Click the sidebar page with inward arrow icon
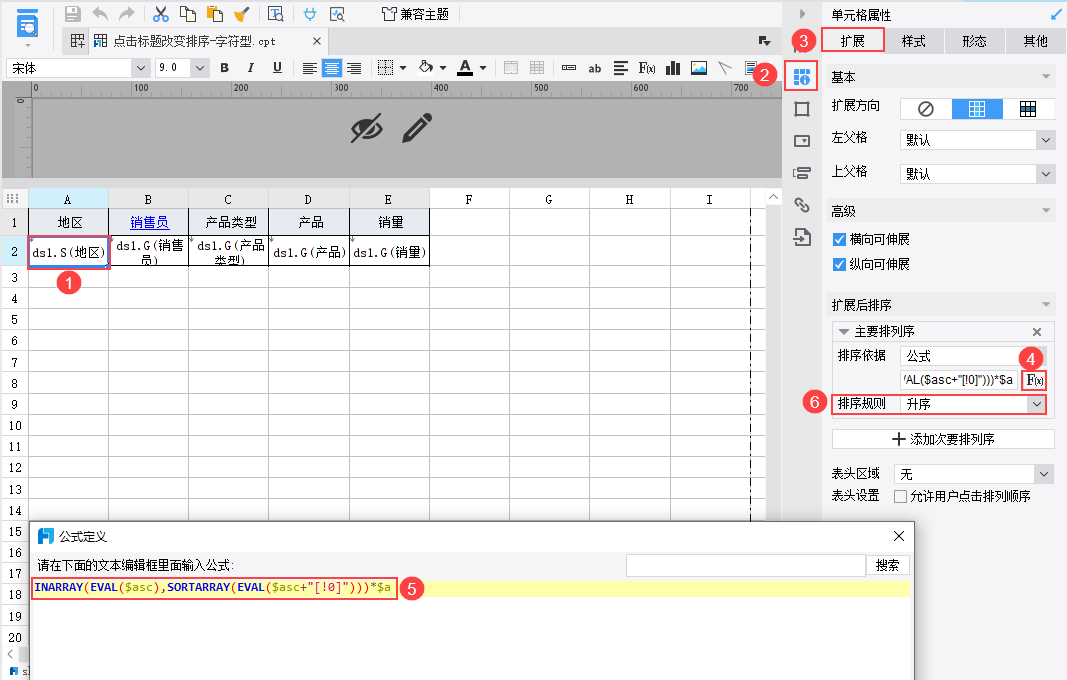This screenshot has width=1067, height=680. pos(802,237)
